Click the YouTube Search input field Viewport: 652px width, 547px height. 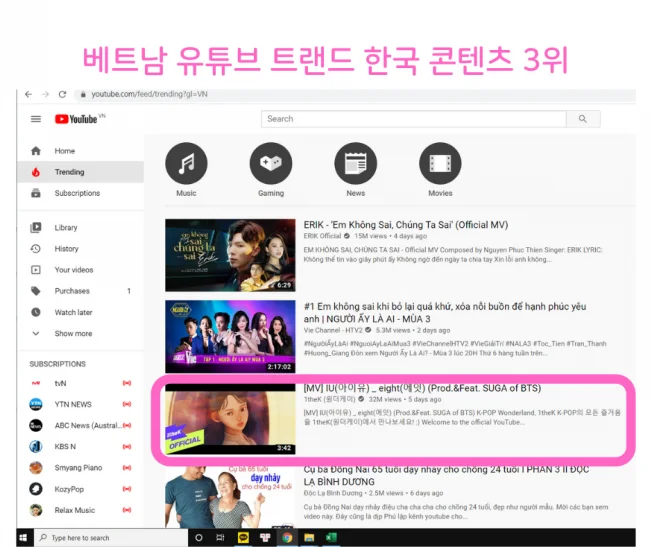click(414, 119)
